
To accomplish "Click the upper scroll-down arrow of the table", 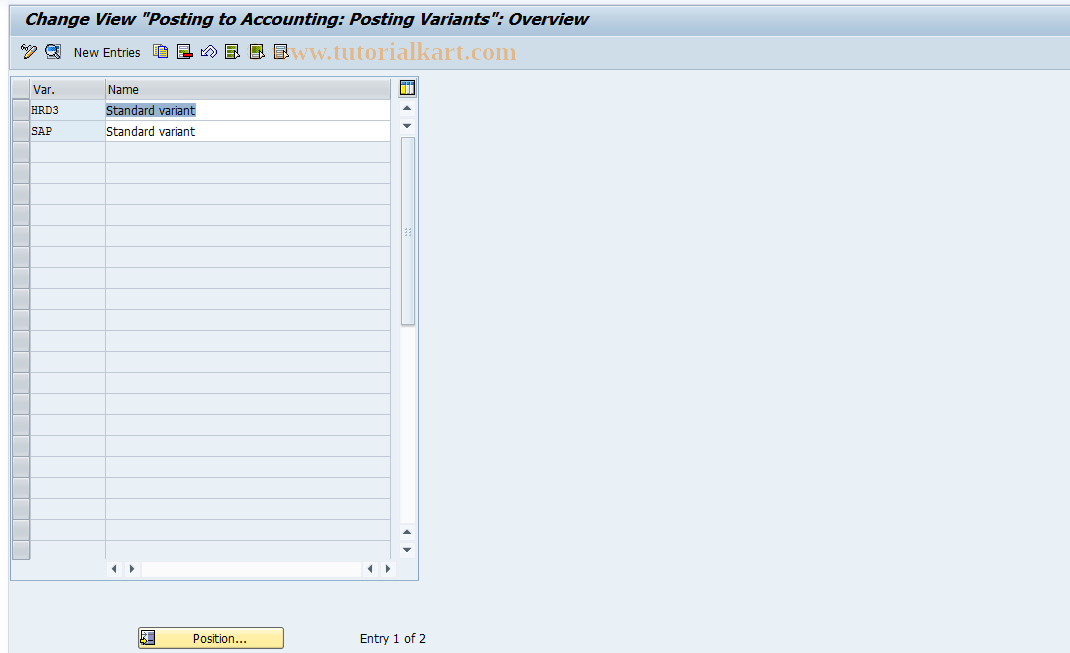I will point(407,126).
